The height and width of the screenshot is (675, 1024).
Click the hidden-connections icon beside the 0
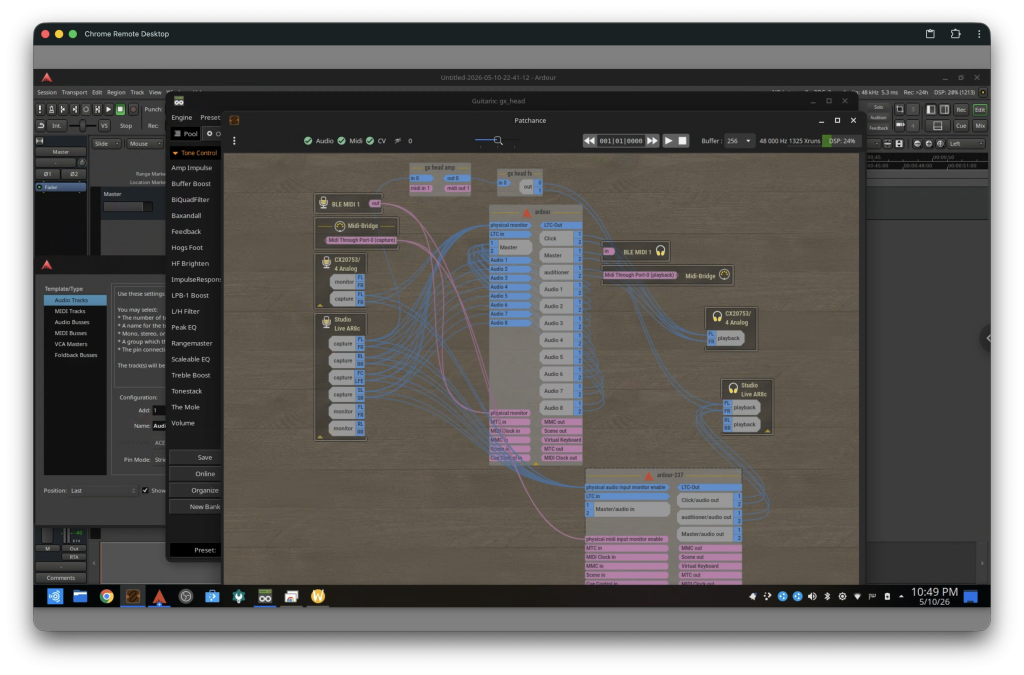(x=398, y=140)
